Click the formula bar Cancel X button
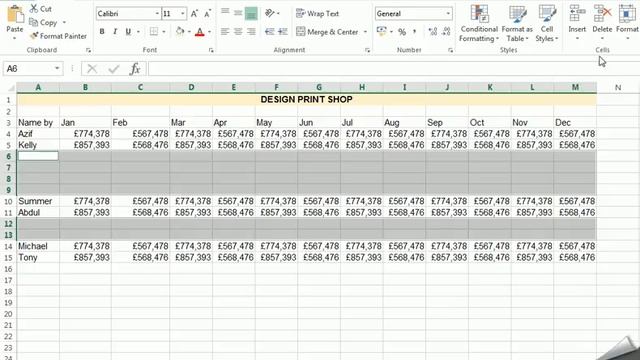 tap(92, 69)
